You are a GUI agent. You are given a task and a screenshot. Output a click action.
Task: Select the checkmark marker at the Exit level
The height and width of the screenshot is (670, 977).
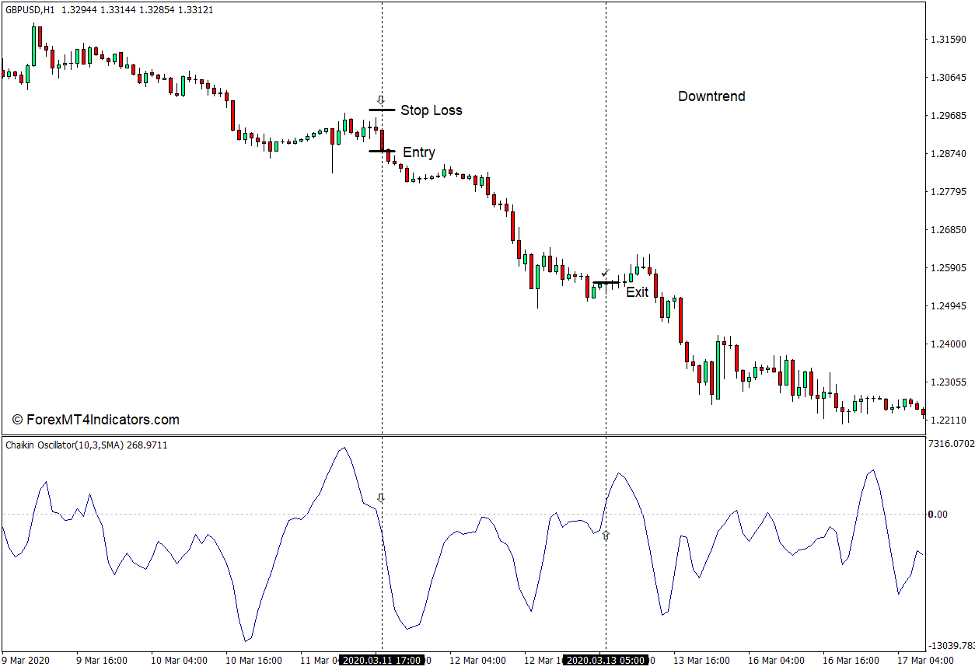click(x=605, y=271)
